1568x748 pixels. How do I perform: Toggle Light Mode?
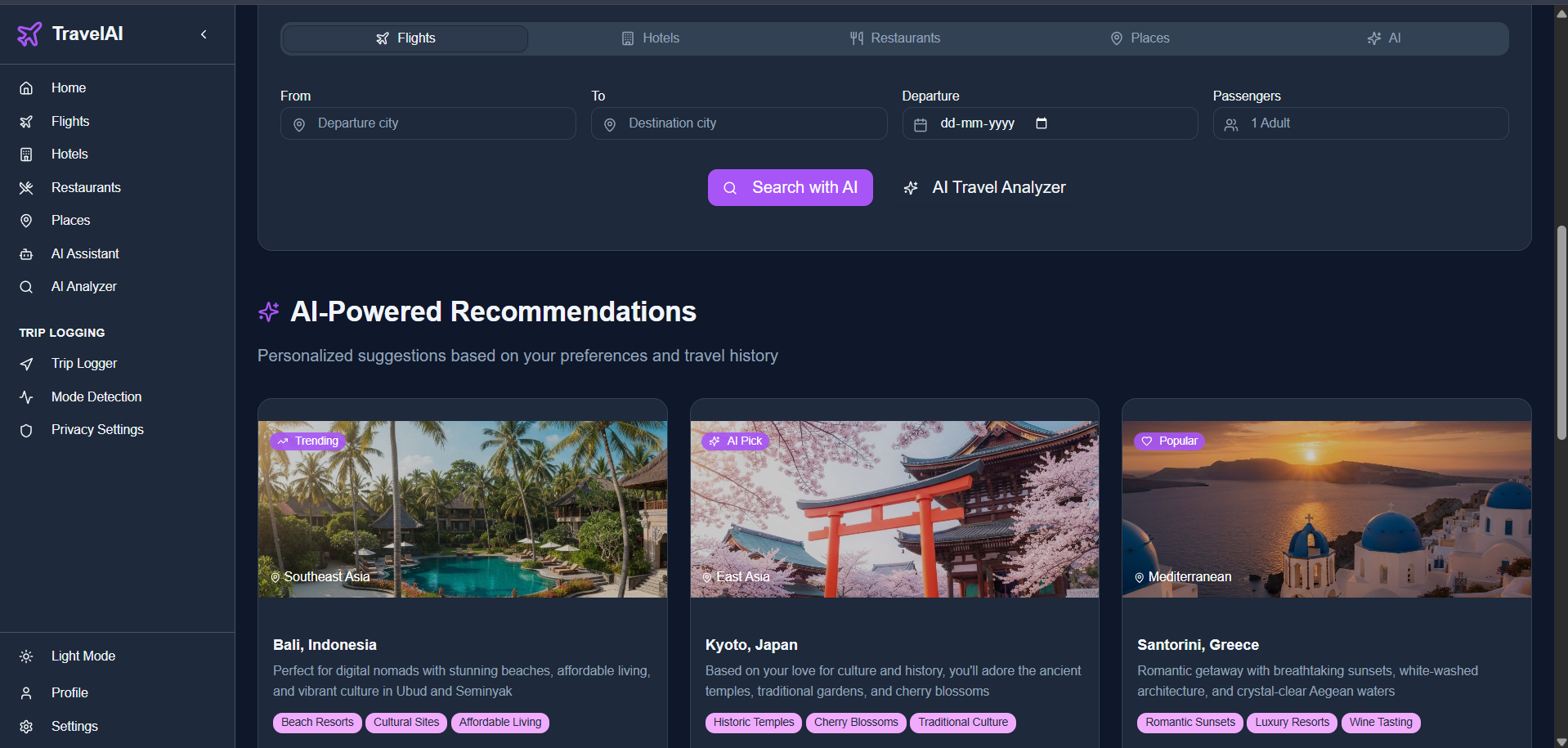[x=117, y=656]
